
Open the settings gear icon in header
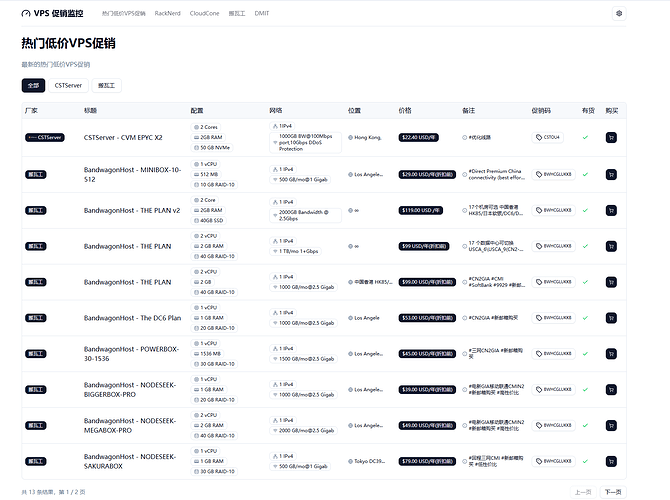(x=619, y=13)
